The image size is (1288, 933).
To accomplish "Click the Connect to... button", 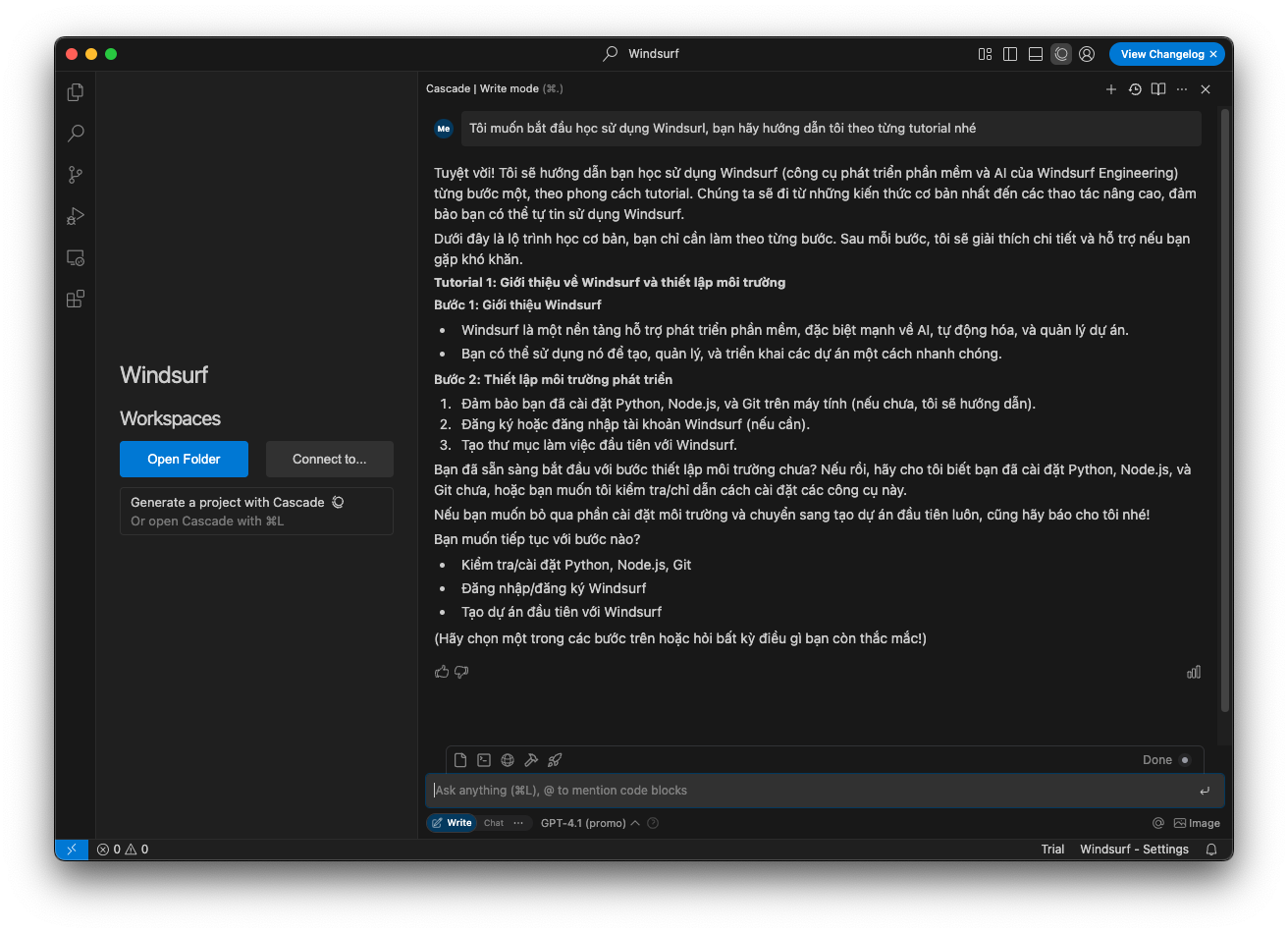I will 329,459.
